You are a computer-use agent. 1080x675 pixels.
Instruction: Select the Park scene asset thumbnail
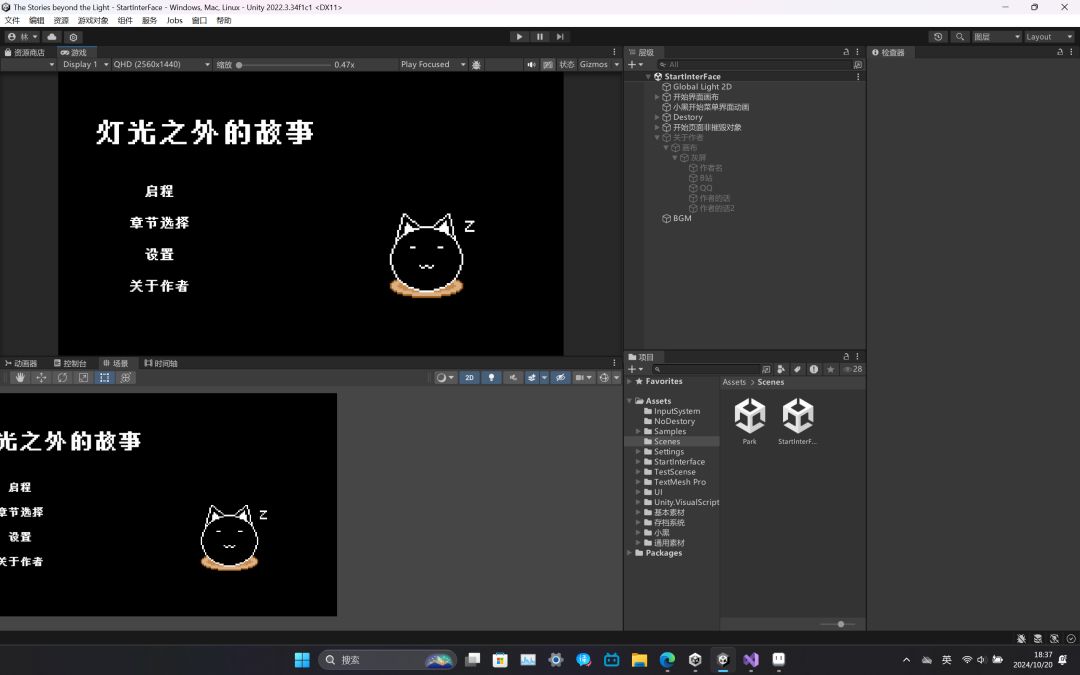[x=749, y=421]
